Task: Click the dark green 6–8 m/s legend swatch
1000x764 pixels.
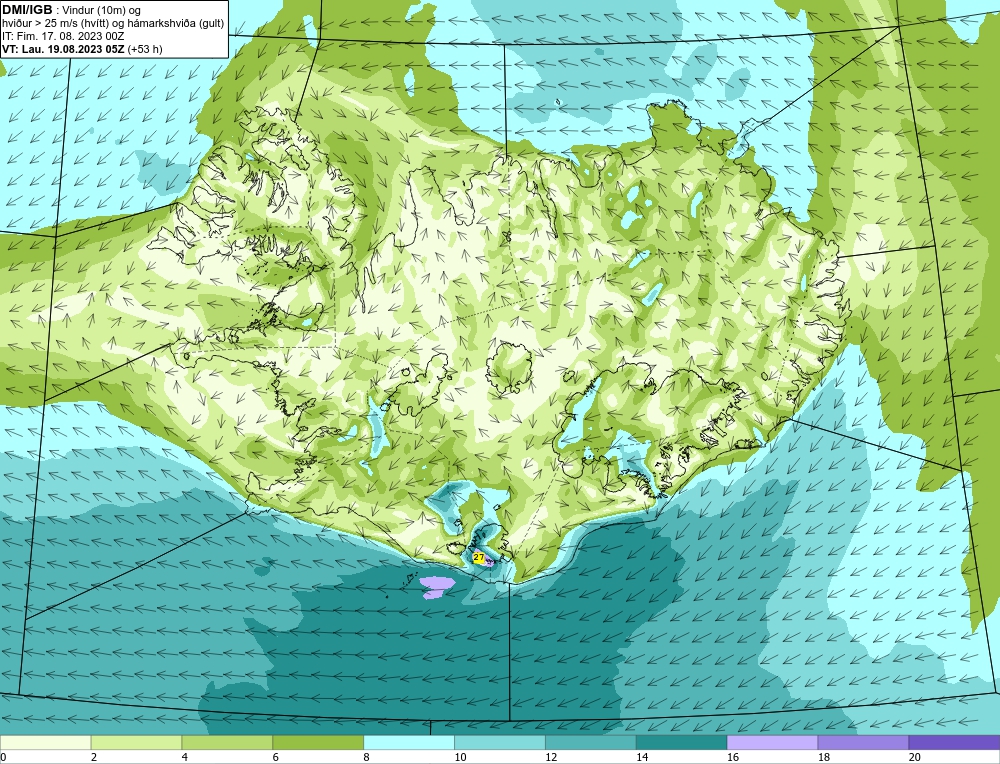Action: coord(318,743)
